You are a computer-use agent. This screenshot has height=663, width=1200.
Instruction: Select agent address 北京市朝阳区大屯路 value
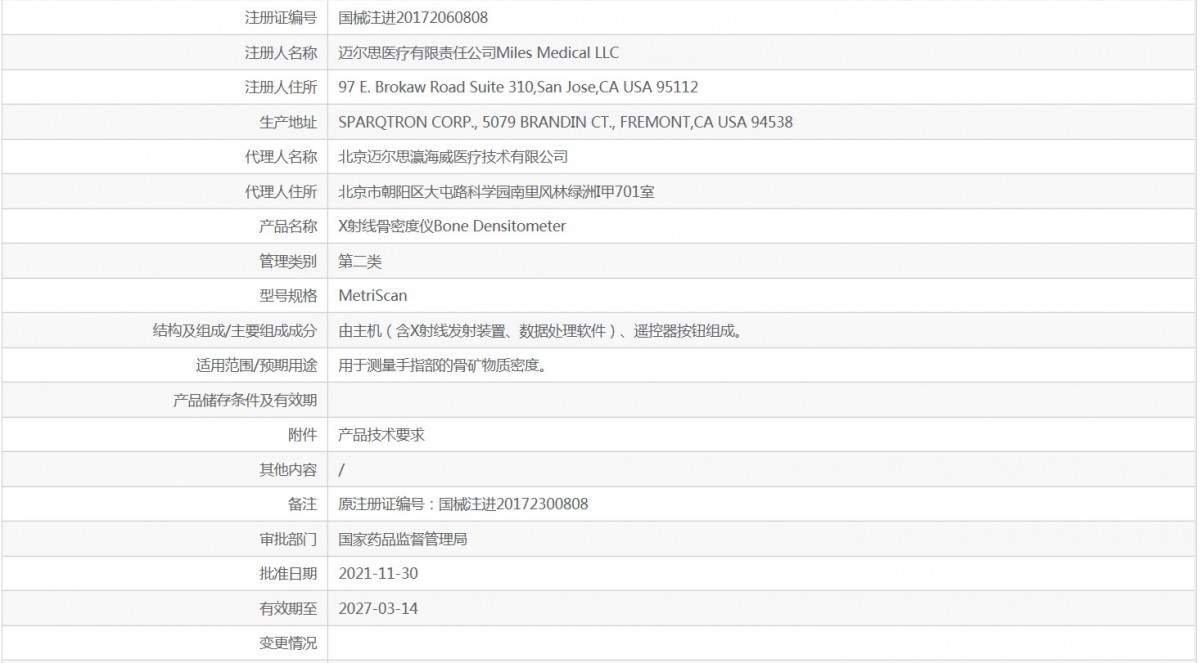[x=497, y=191]
